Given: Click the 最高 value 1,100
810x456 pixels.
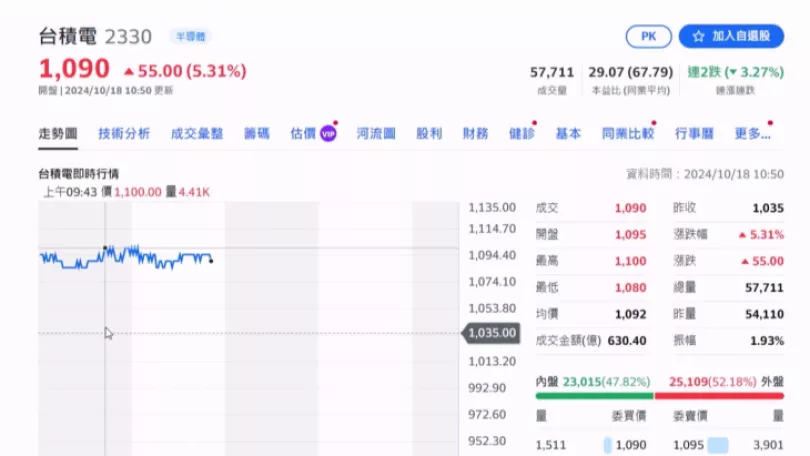Looking at the screenshot, I should [x=630, y=261].
